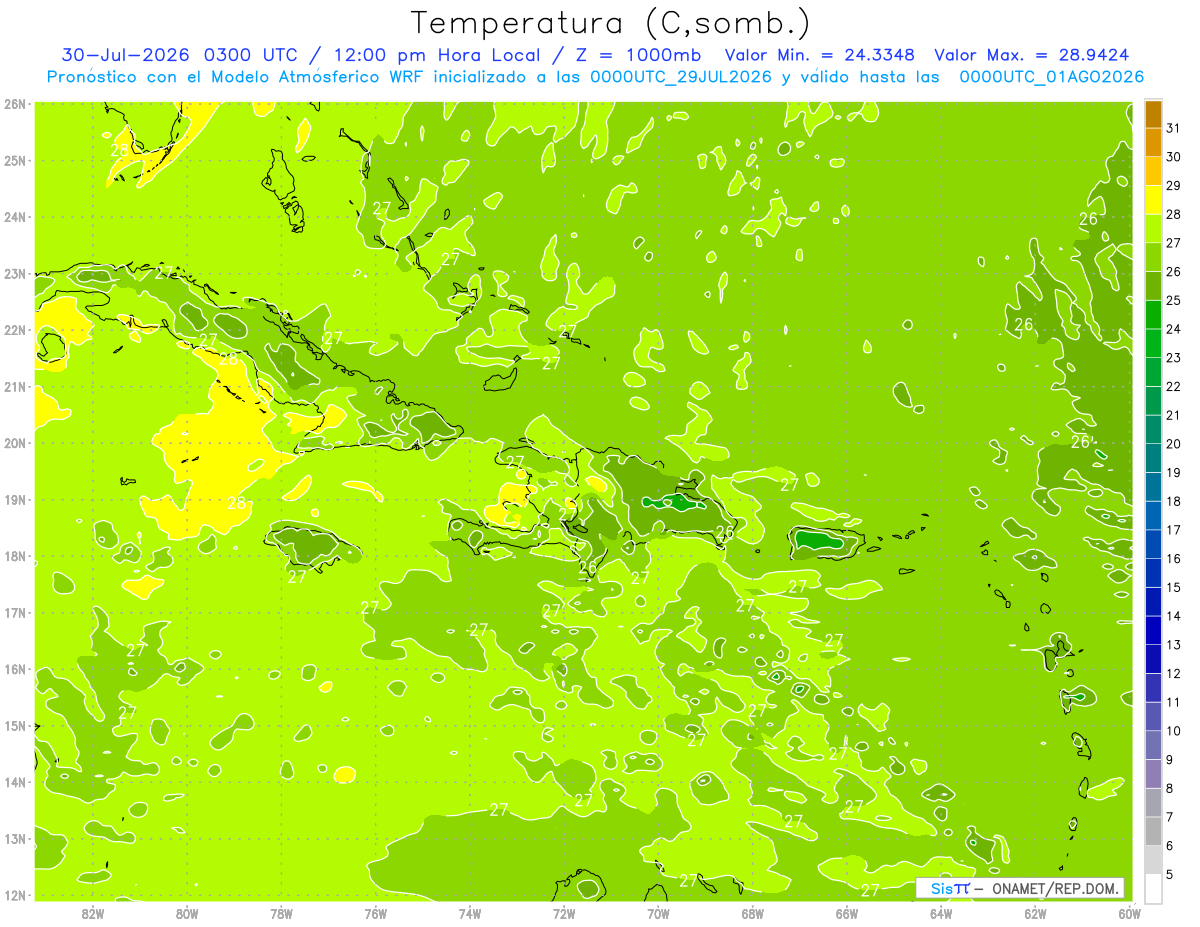Click the "64W" longitude axis label
This screenshot has width=1200, height=927.
[941, 912]
